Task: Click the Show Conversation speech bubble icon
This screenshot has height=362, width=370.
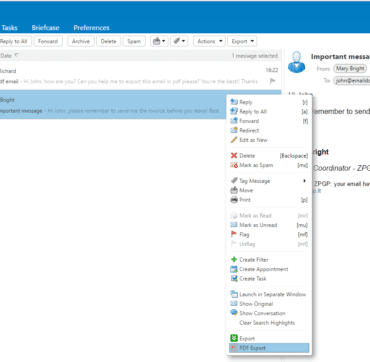Action: (234, 313)
